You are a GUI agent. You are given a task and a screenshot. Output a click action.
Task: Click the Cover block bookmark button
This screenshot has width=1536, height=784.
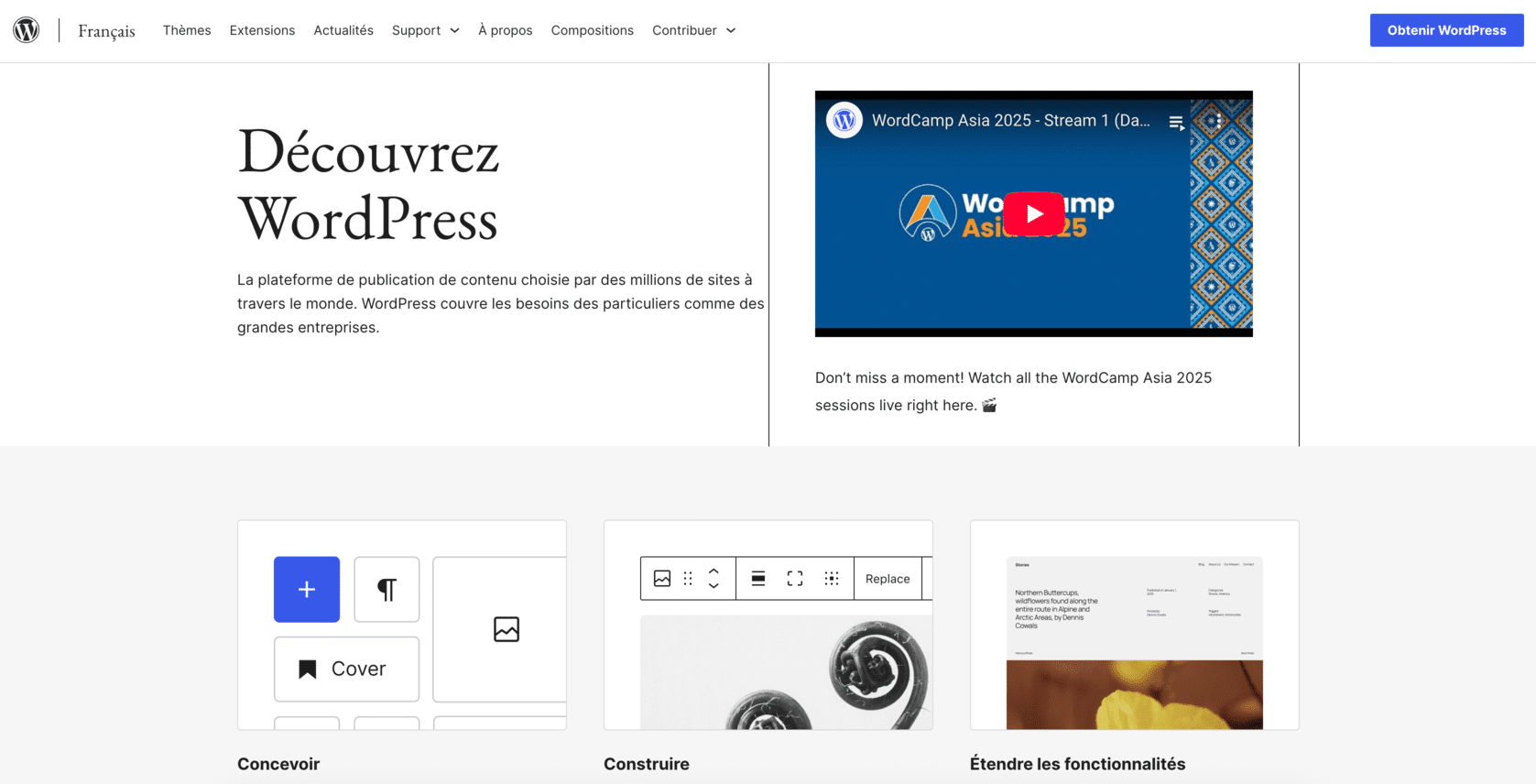pyautogui.click(x=346, y=669)
